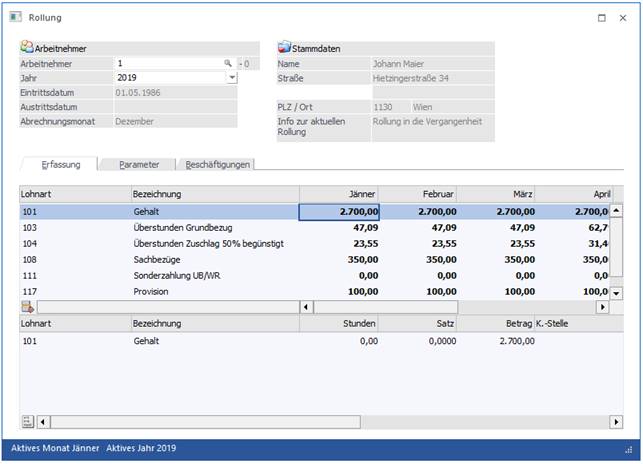Click the Arbeitnehmer search magnifier icon
The image size is (643, 464).
(228, 63)
